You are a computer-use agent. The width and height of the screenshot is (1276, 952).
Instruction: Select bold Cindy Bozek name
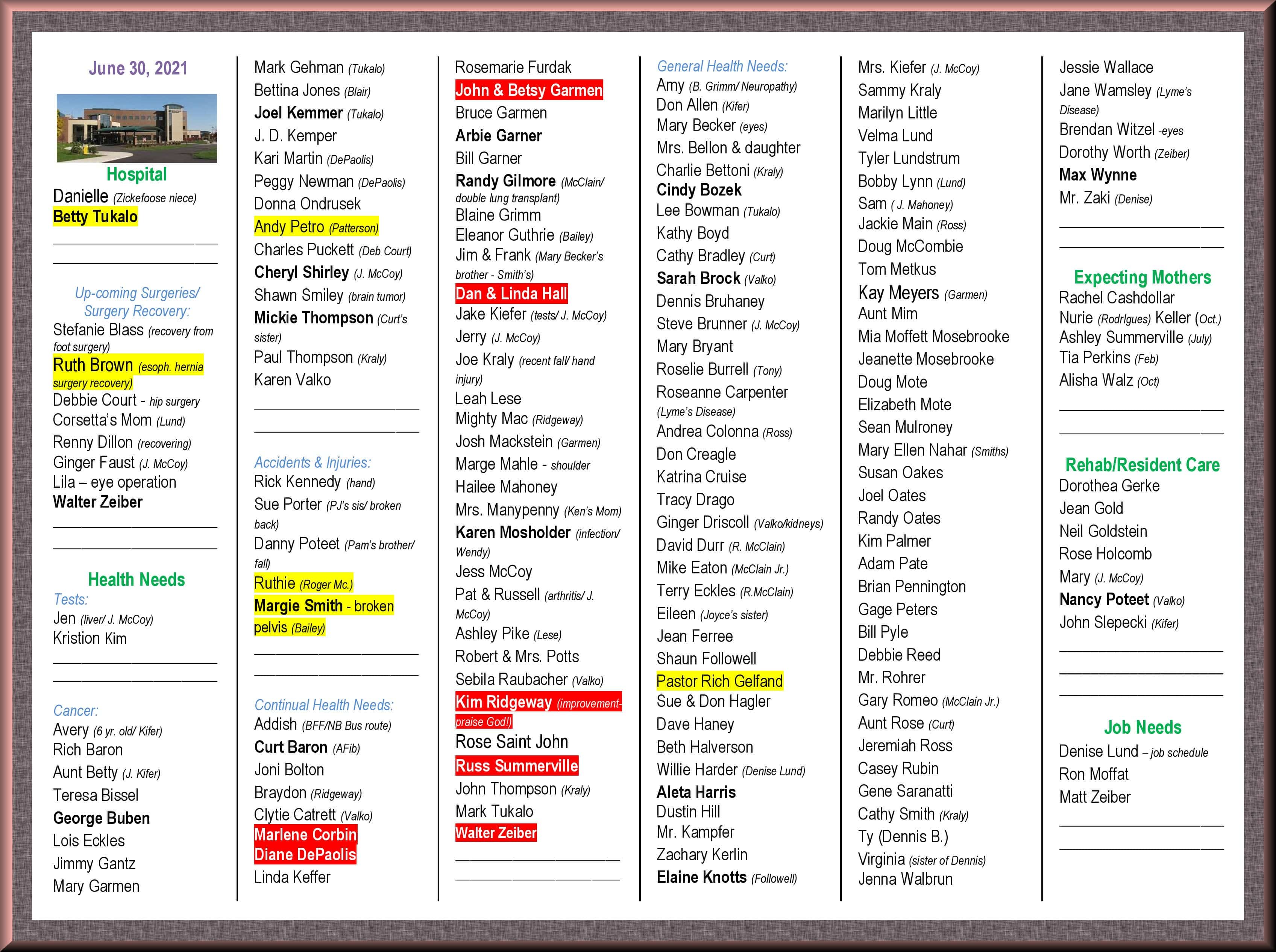(x=698, y=190)
